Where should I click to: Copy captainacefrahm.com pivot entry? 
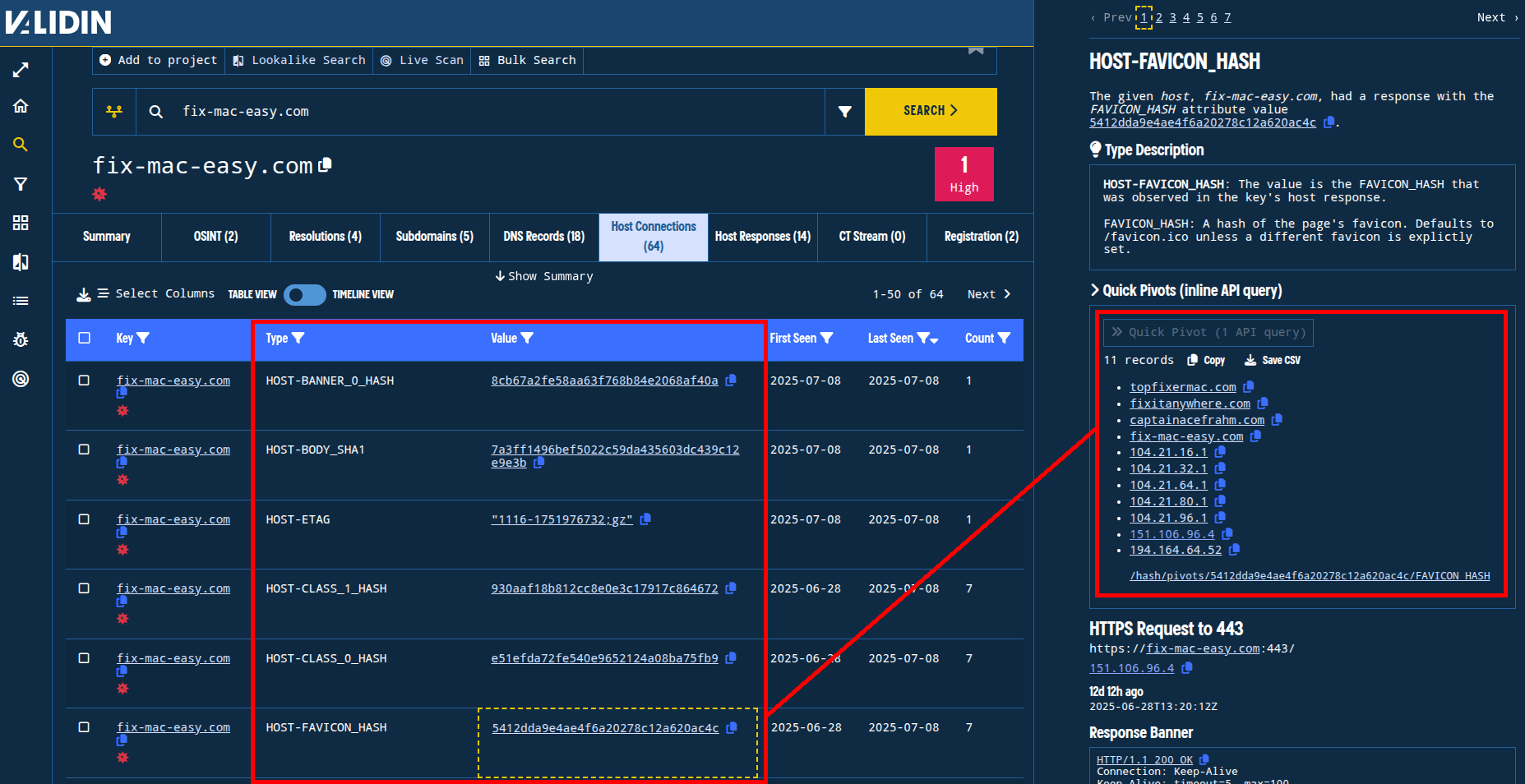[1277, 419]
